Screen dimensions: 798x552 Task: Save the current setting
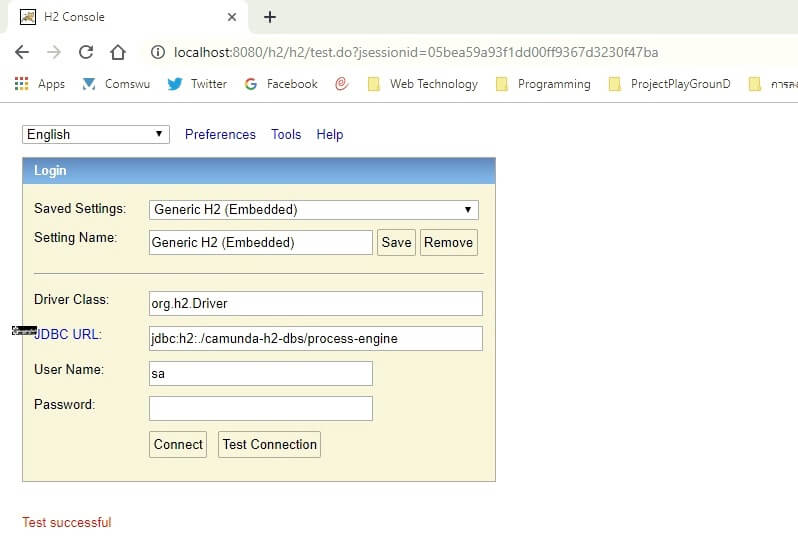pyautogui.click(x=396, y=242)
